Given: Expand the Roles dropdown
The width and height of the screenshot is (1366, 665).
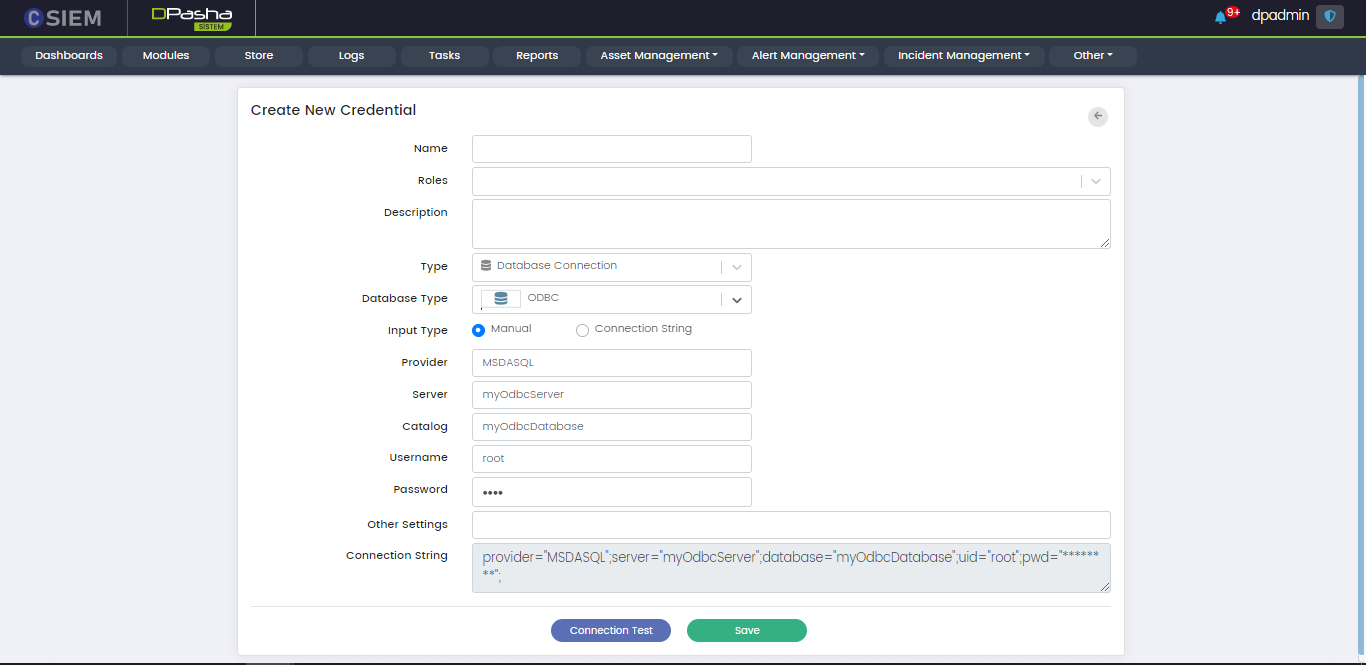Looking at the screenshot, I should click(x=1096, y=181).
